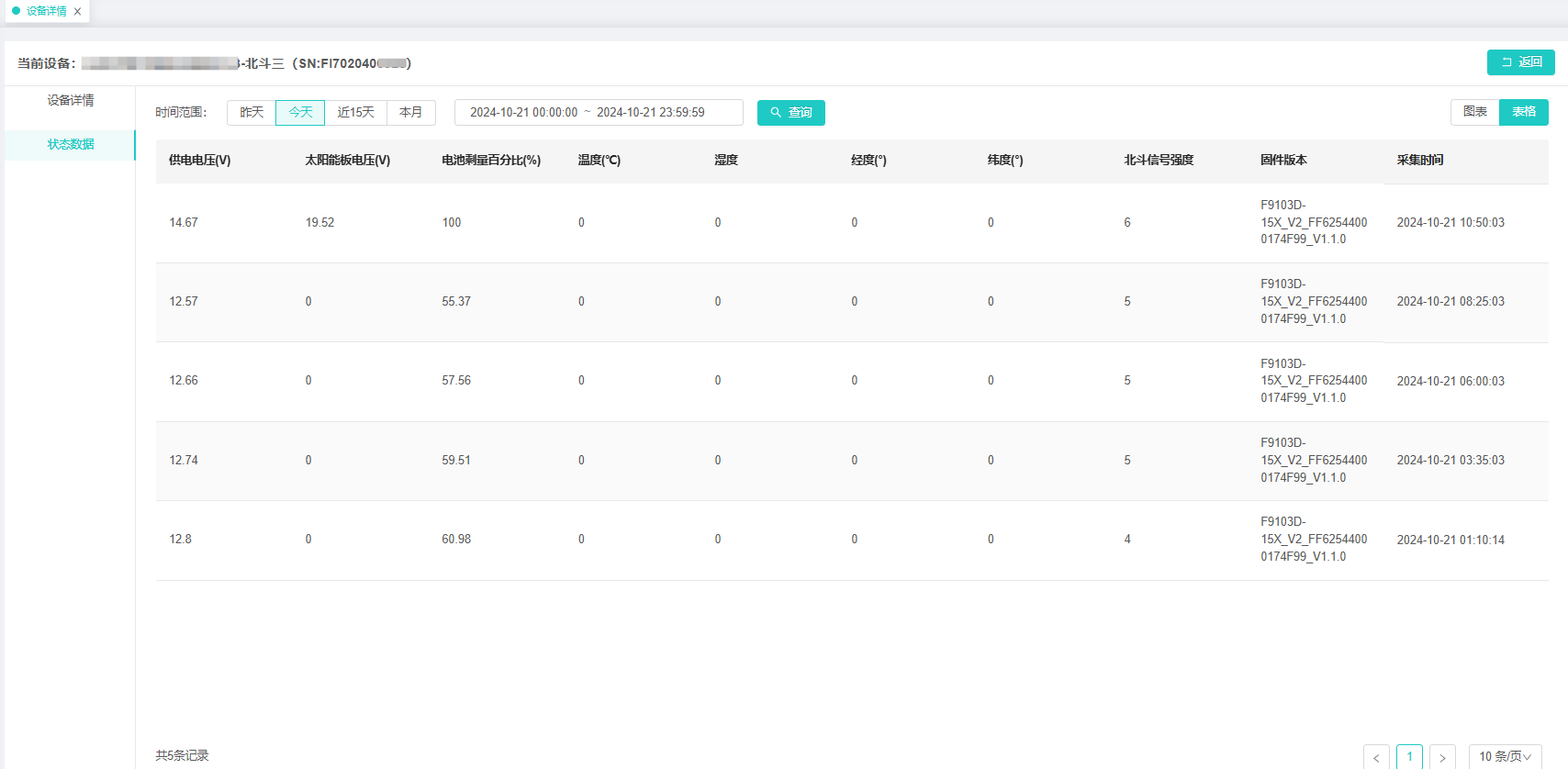Click the 查询 search button
This screenshot has height=769, width=1568.
(790, 113)
